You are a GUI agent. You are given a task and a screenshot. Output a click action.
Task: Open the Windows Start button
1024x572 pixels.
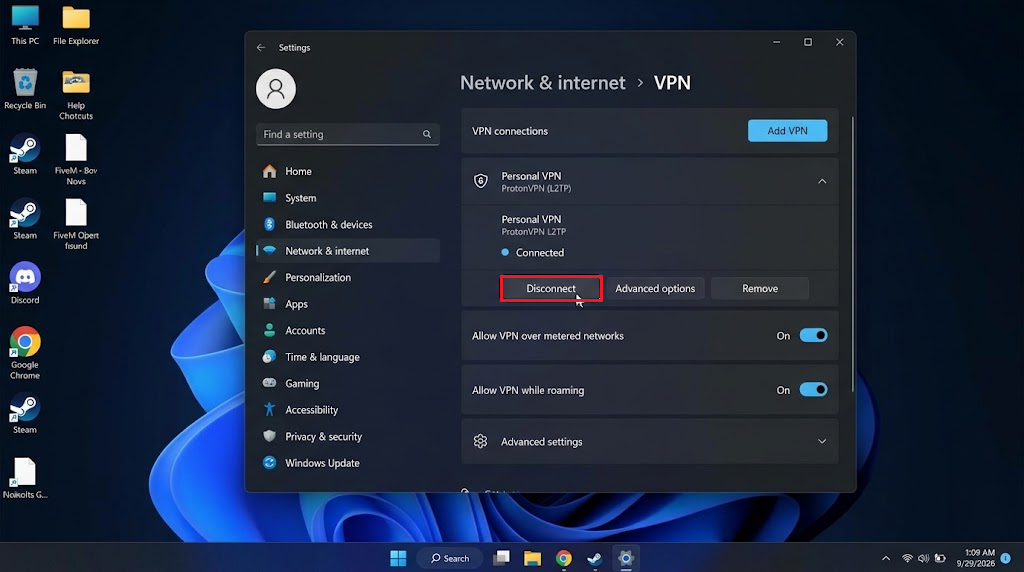coord(398,558)
